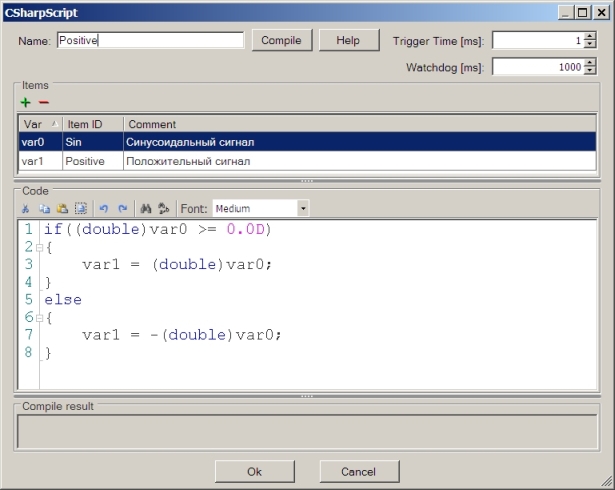Cancel the script dialog
This screenshot has height=490, width=615.
click(359, 472)
